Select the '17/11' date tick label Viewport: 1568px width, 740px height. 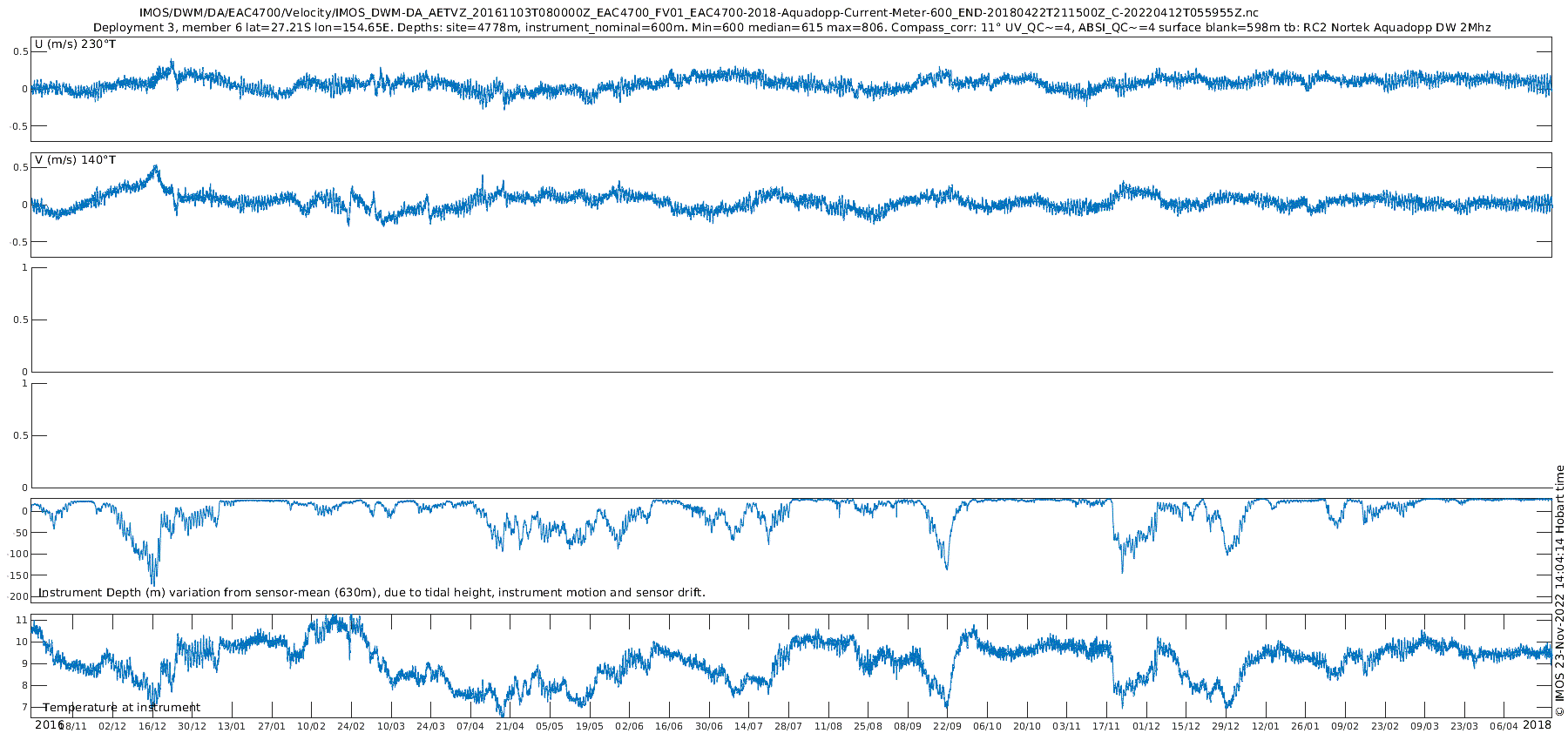click(1107, 726)
